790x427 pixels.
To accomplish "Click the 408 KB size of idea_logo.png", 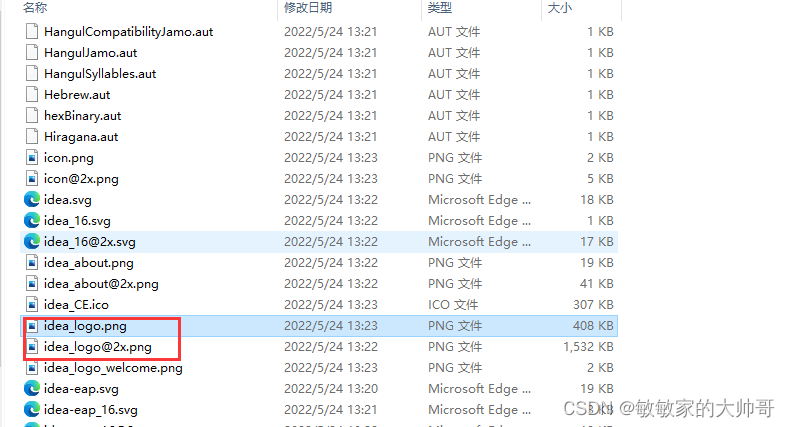I will 593,326.
